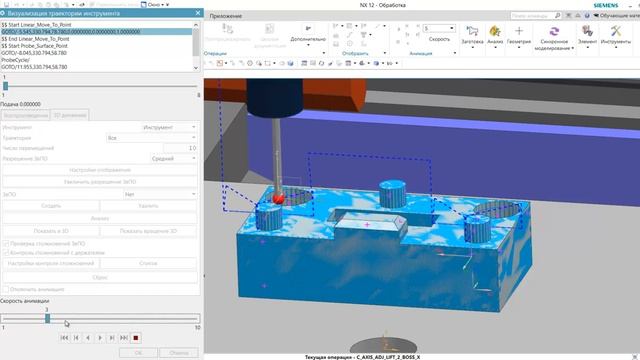Toggle the Отложить анимацию checkbox
640x360 pixels.
(6, 289)
